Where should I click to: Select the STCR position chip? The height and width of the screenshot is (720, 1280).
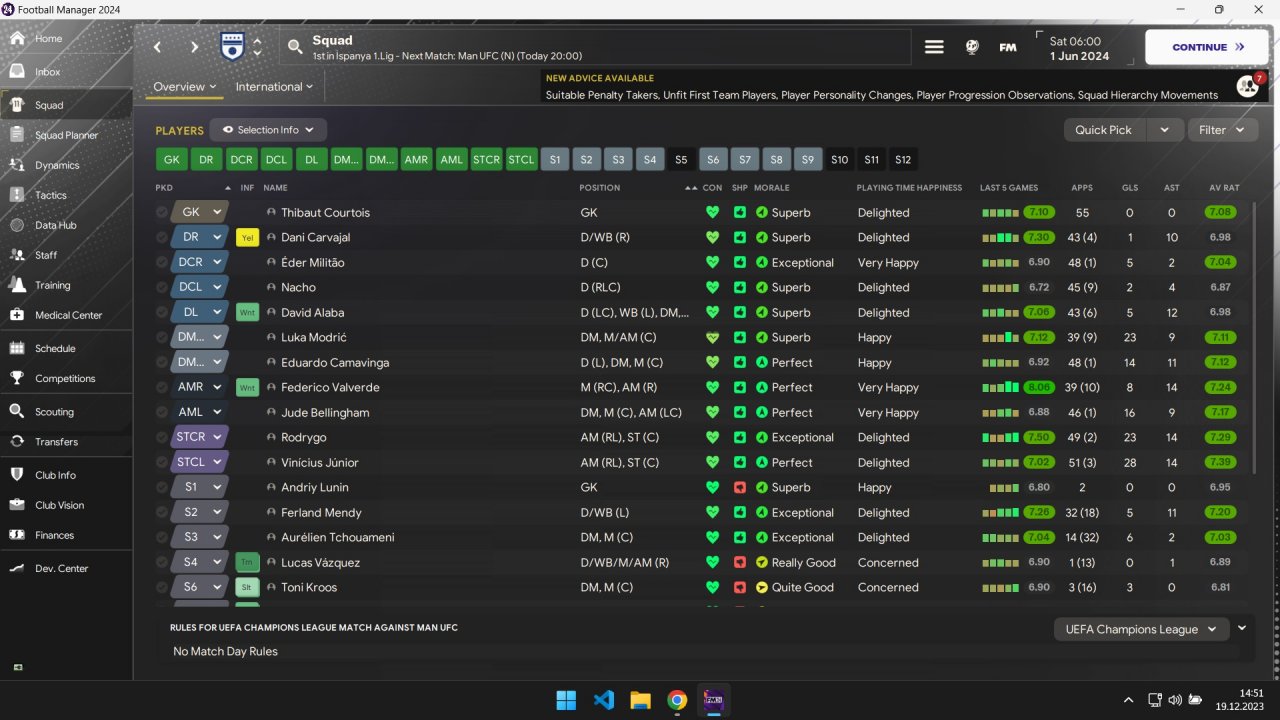[x=486, y=160]
